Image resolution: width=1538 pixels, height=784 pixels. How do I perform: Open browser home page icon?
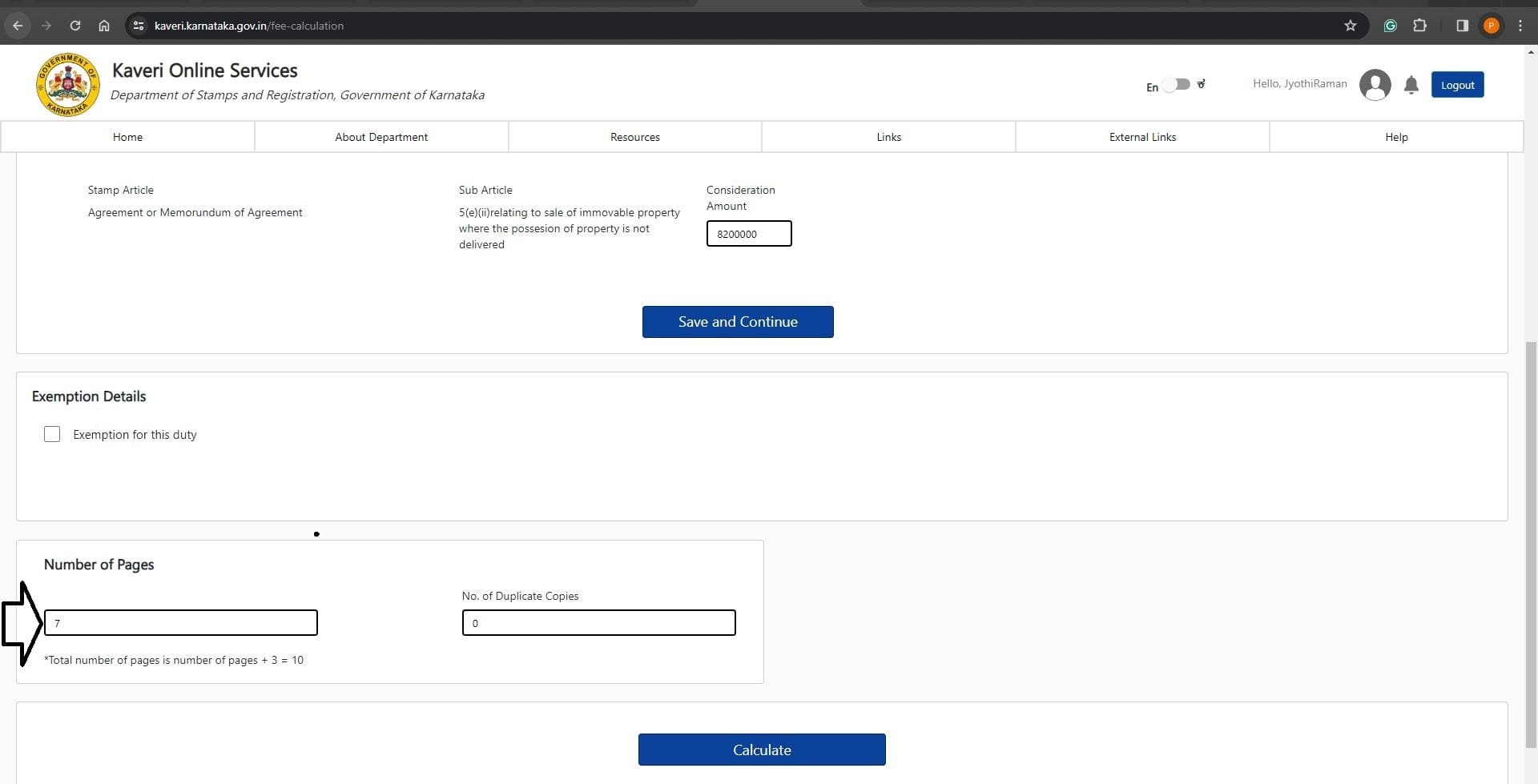104,26
